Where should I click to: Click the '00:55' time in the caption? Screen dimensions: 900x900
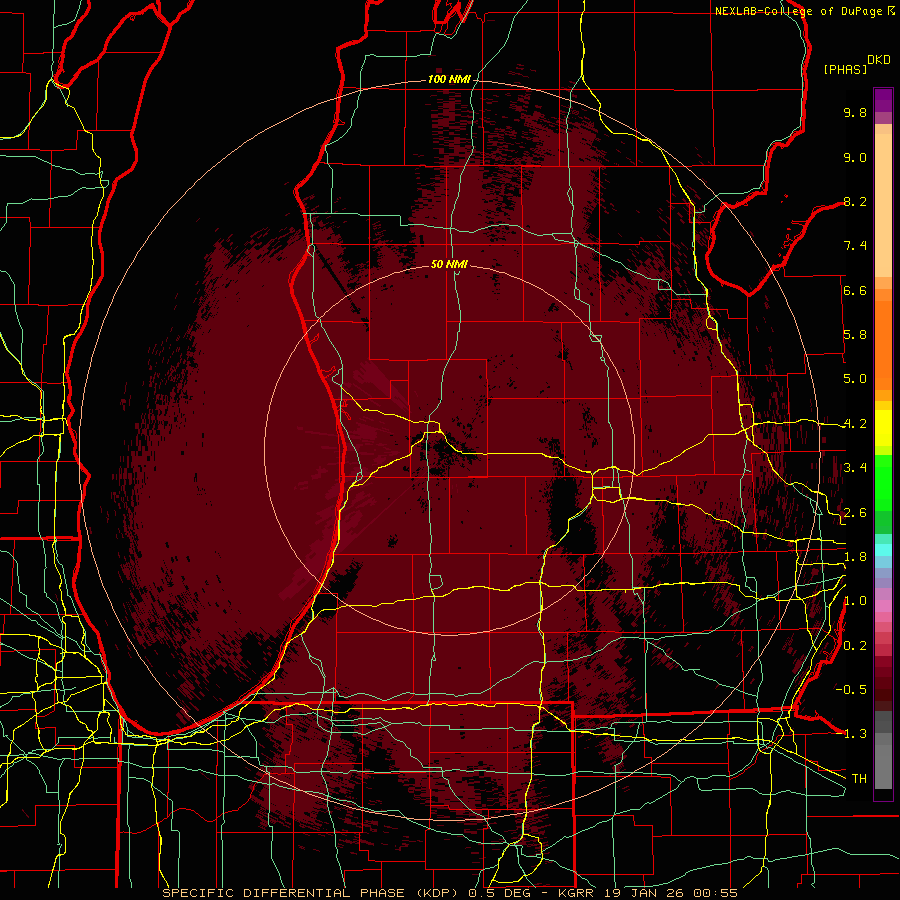(716, 893)
